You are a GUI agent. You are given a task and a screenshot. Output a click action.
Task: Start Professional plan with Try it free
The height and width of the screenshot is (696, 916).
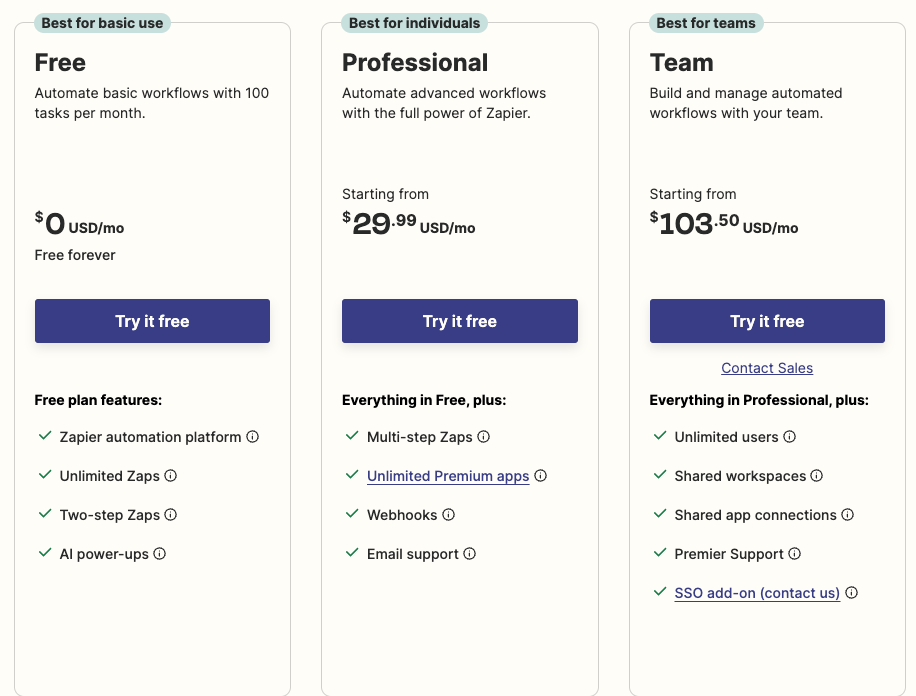pos(460,321)
